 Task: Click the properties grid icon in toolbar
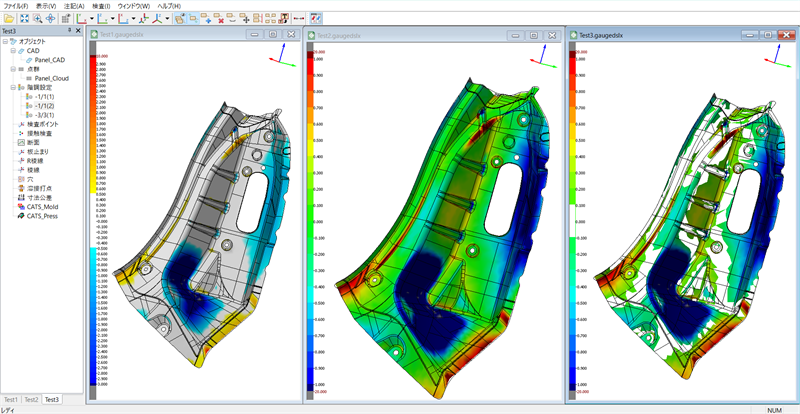pos(64,18)
